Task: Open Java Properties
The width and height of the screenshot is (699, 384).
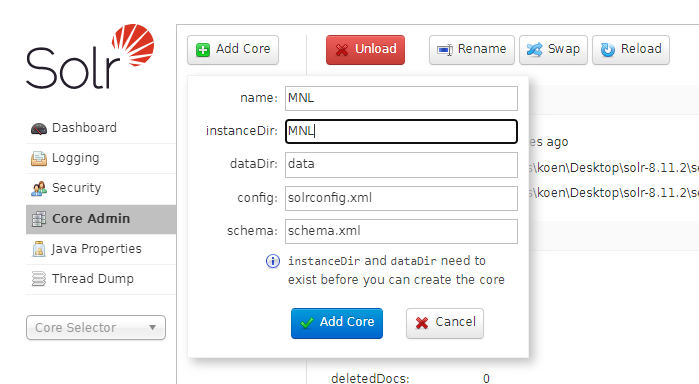Action: [101, 249]
